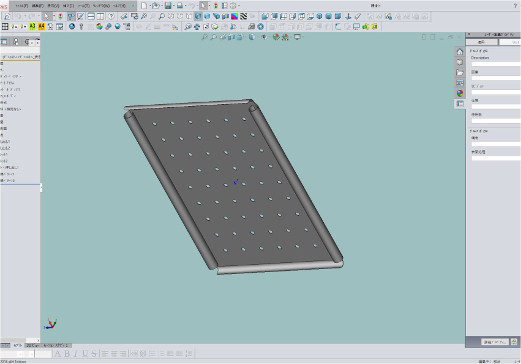Click left-align text in formatting toolbar
The image size is (521, 364).
tap(105, 354)
